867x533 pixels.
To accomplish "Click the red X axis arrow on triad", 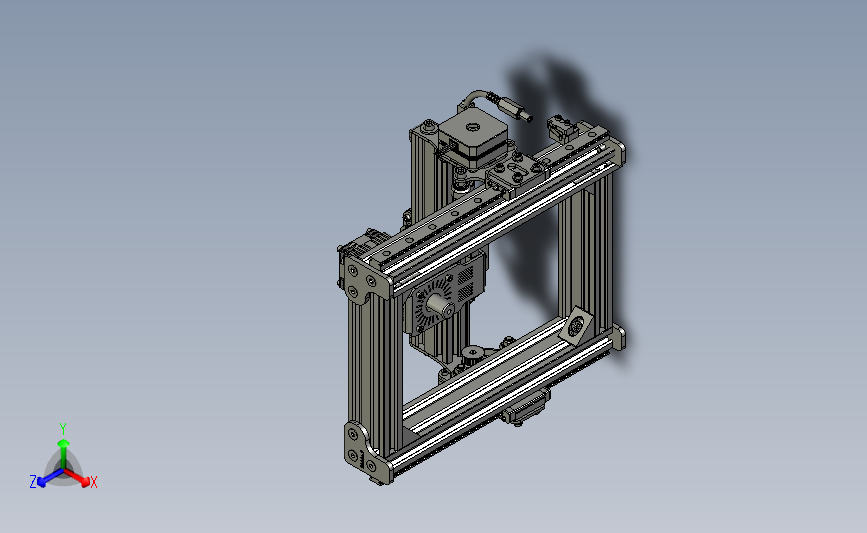I will (78, 477).
